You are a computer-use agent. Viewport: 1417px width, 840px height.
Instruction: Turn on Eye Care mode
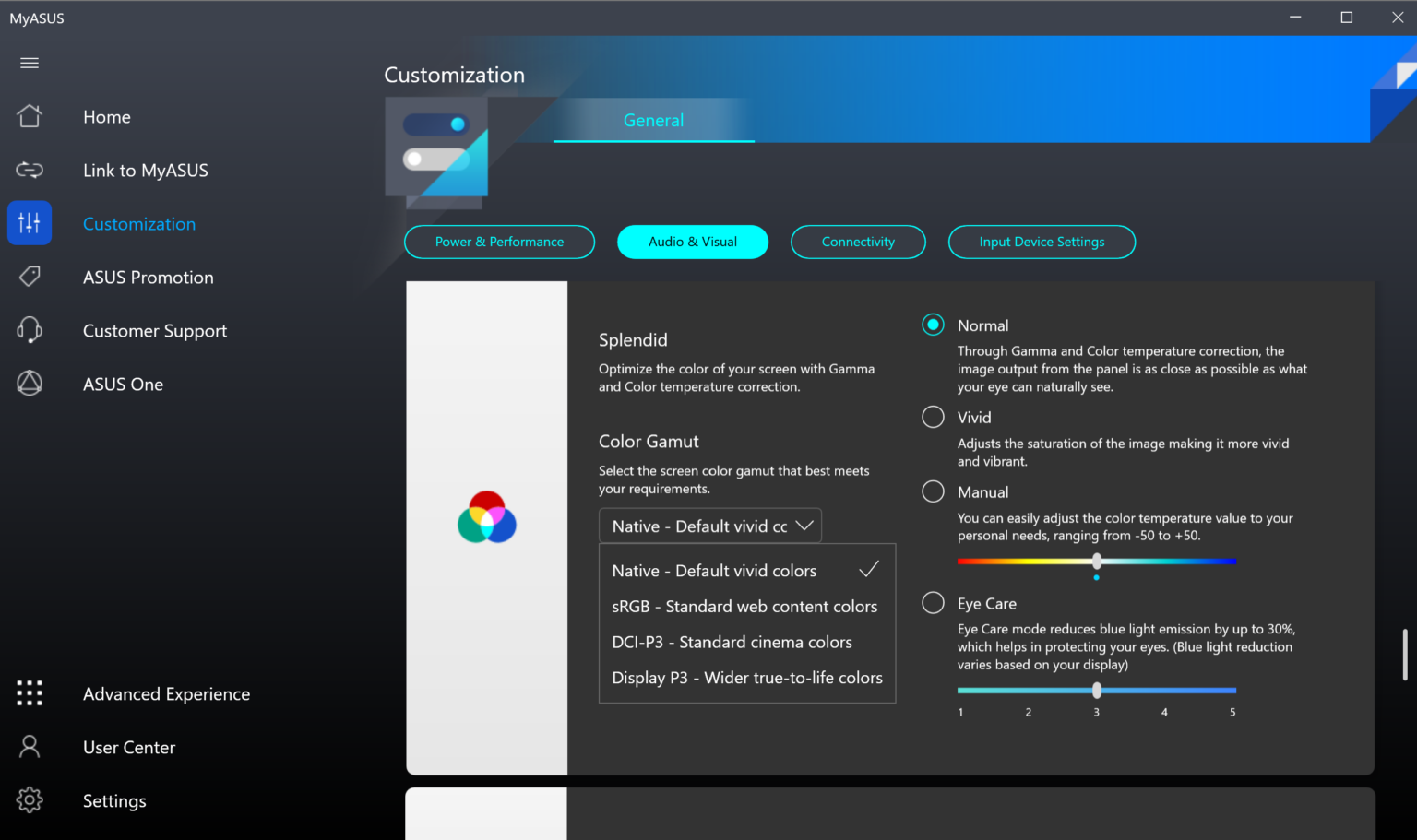click(933, 603)
